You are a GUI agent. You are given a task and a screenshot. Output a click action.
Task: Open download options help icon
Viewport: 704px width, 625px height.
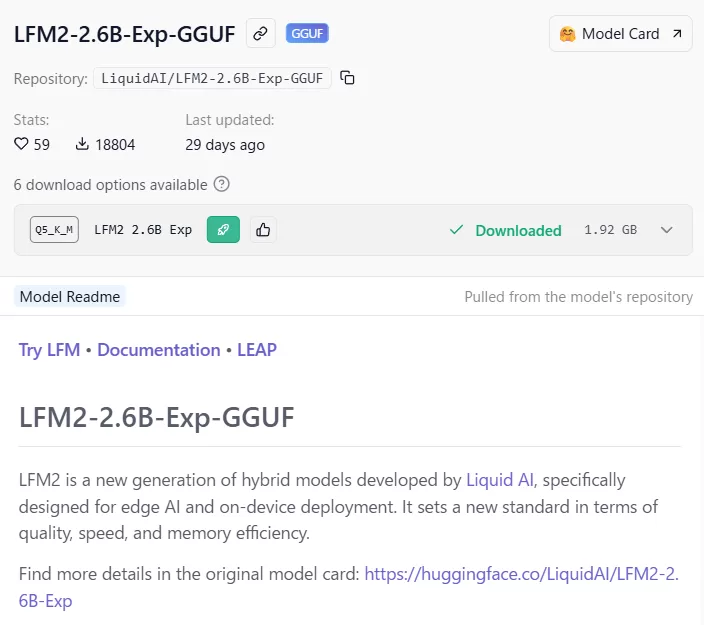tap(221, 184)
